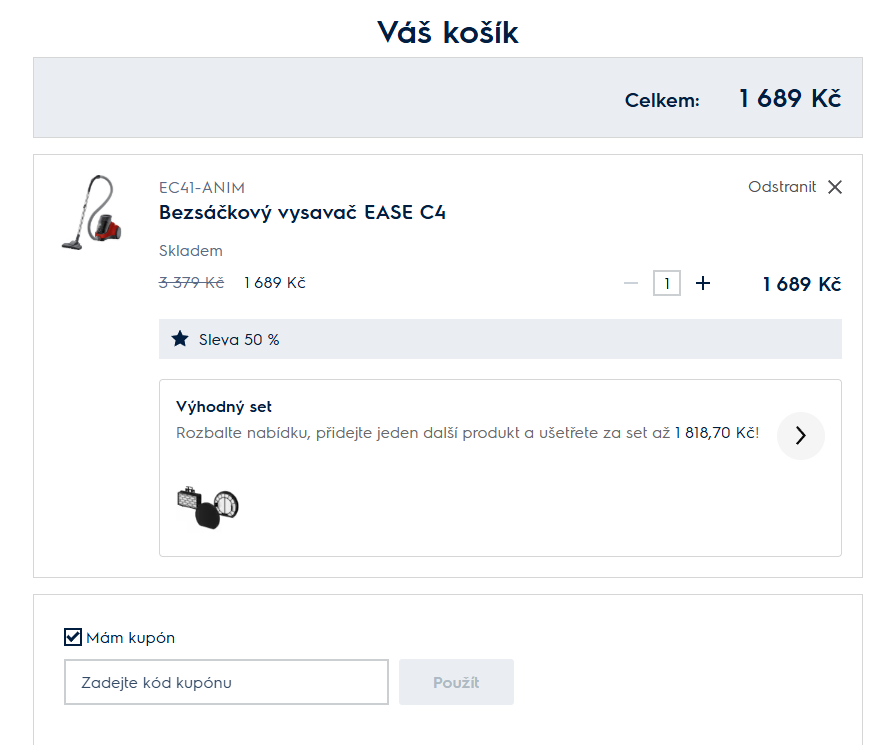Click the plus icon to increase quantity

[703, 283]
